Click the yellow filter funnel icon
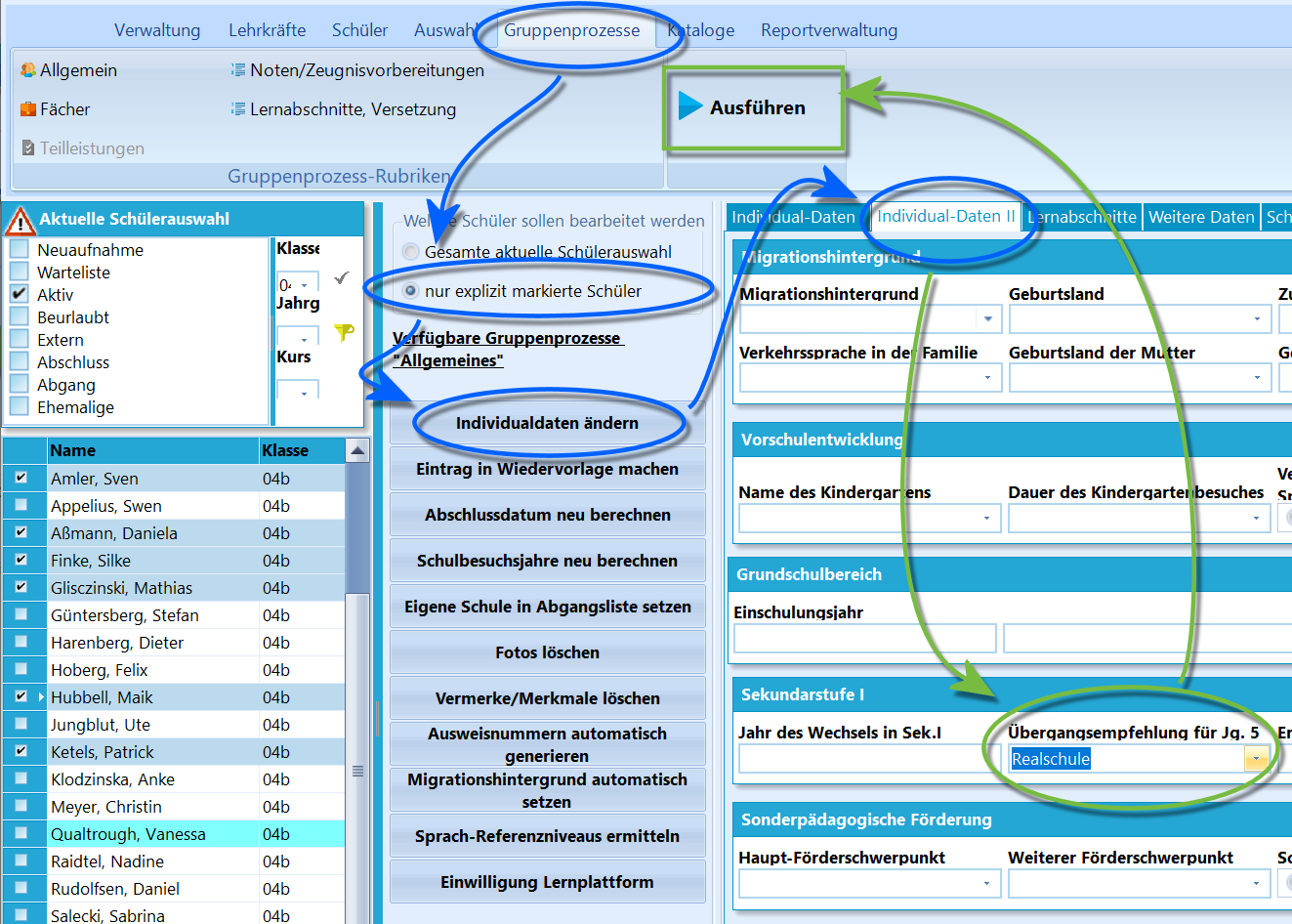Viewport: 1292px width, 924px height. click(344, 333)
